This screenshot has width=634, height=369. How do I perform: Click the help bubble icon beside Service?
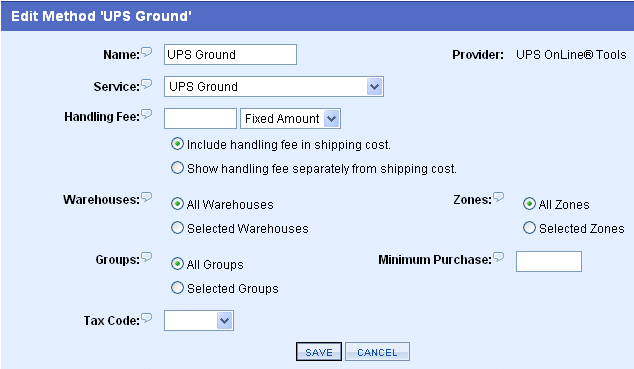[146, 84]
